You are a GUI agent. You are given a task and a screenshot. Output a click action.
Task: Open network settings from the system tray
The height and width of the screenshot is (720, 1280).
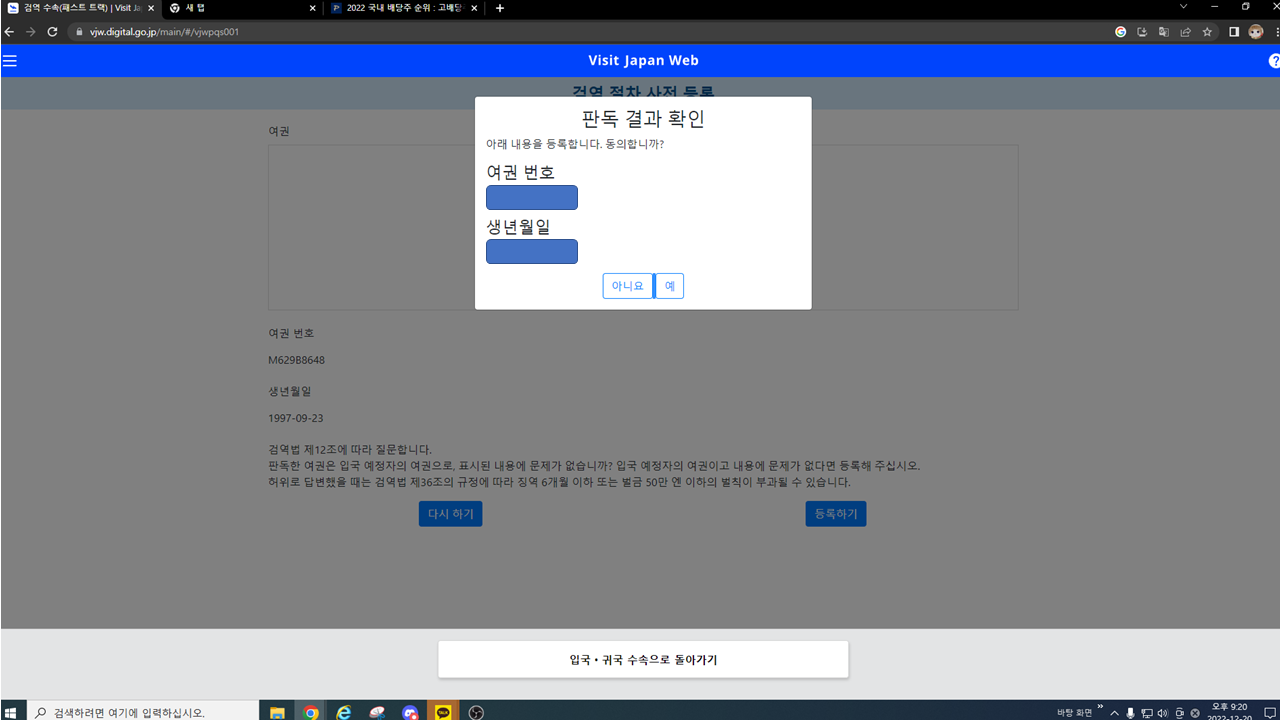tap(1146, 713)
